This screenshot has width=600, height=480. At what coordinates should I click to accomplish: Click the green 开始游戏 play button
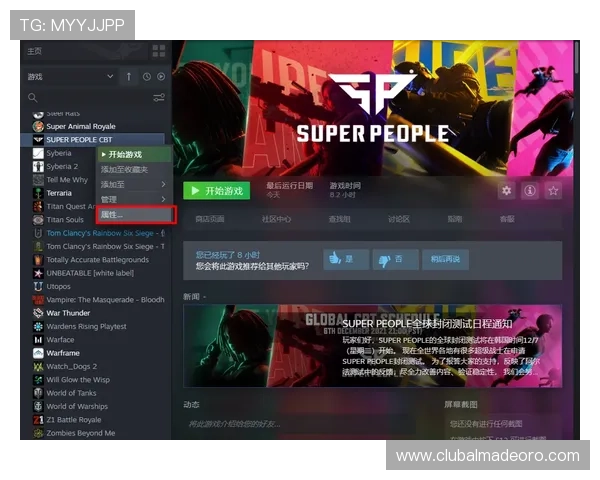(217, 191)
